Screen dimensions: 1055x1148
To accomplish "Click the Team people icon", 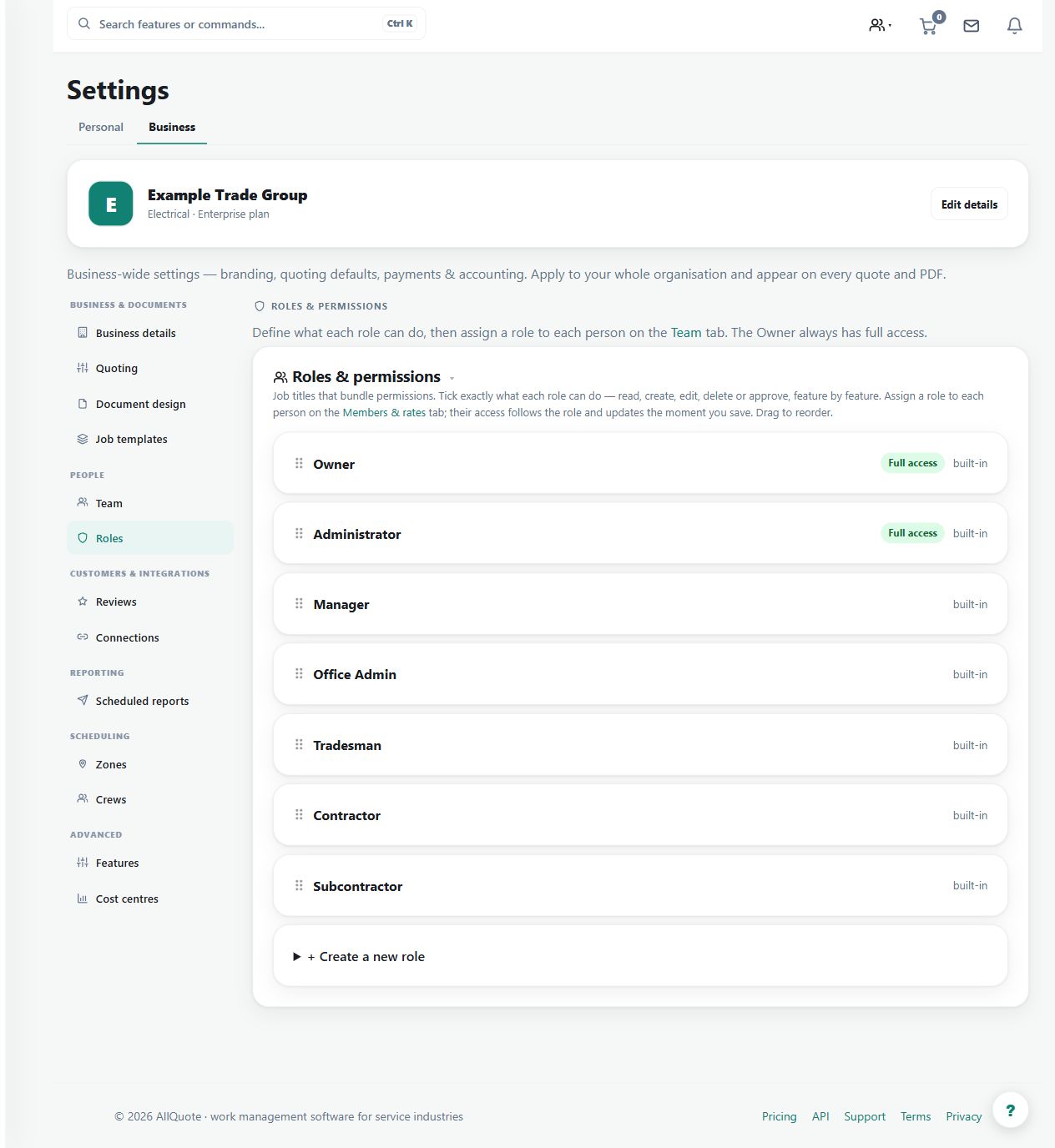I will point(83,502).
